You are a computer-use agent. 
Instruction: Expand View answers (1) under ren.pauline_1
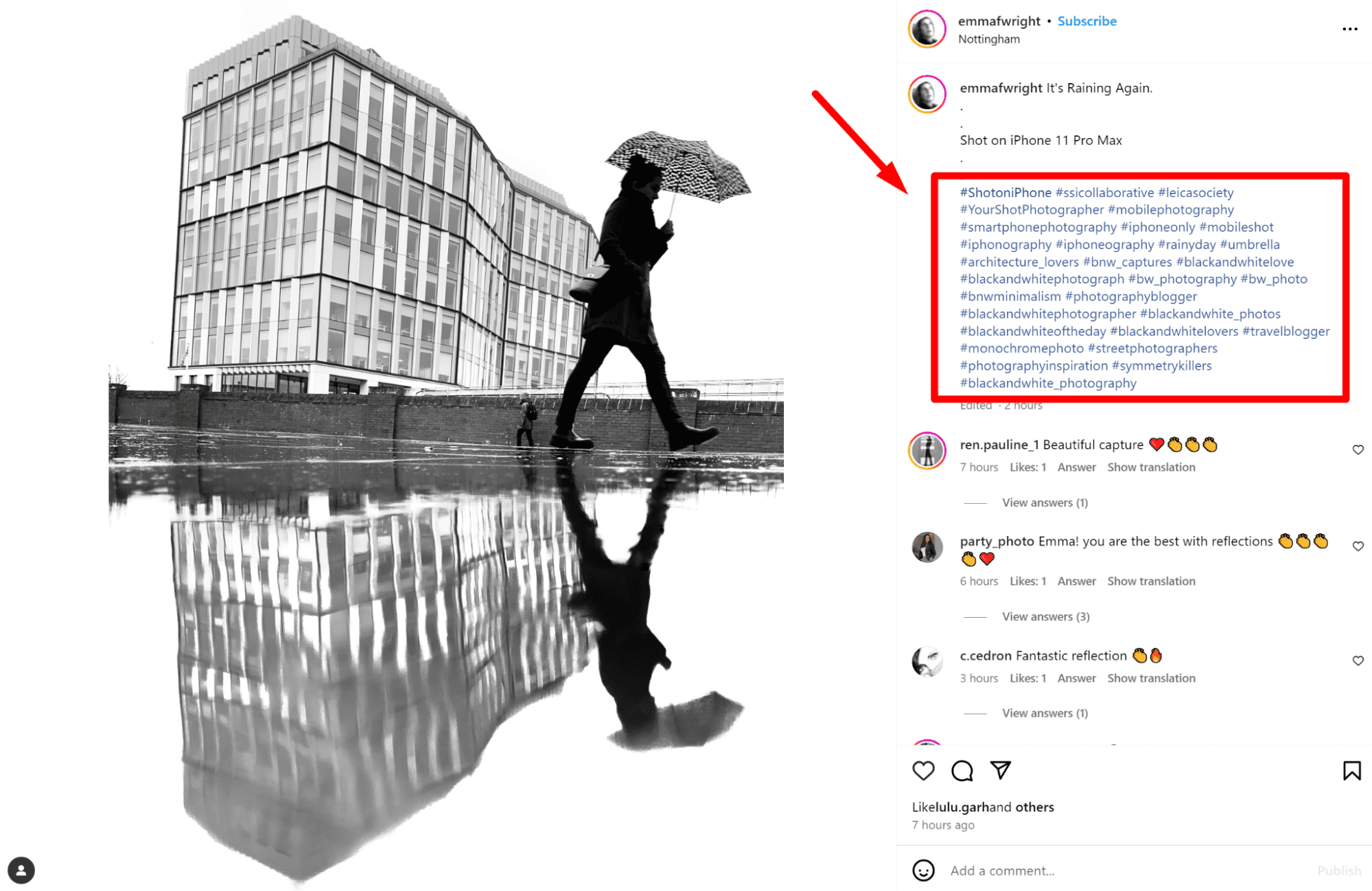click(x=1045, y=502)
